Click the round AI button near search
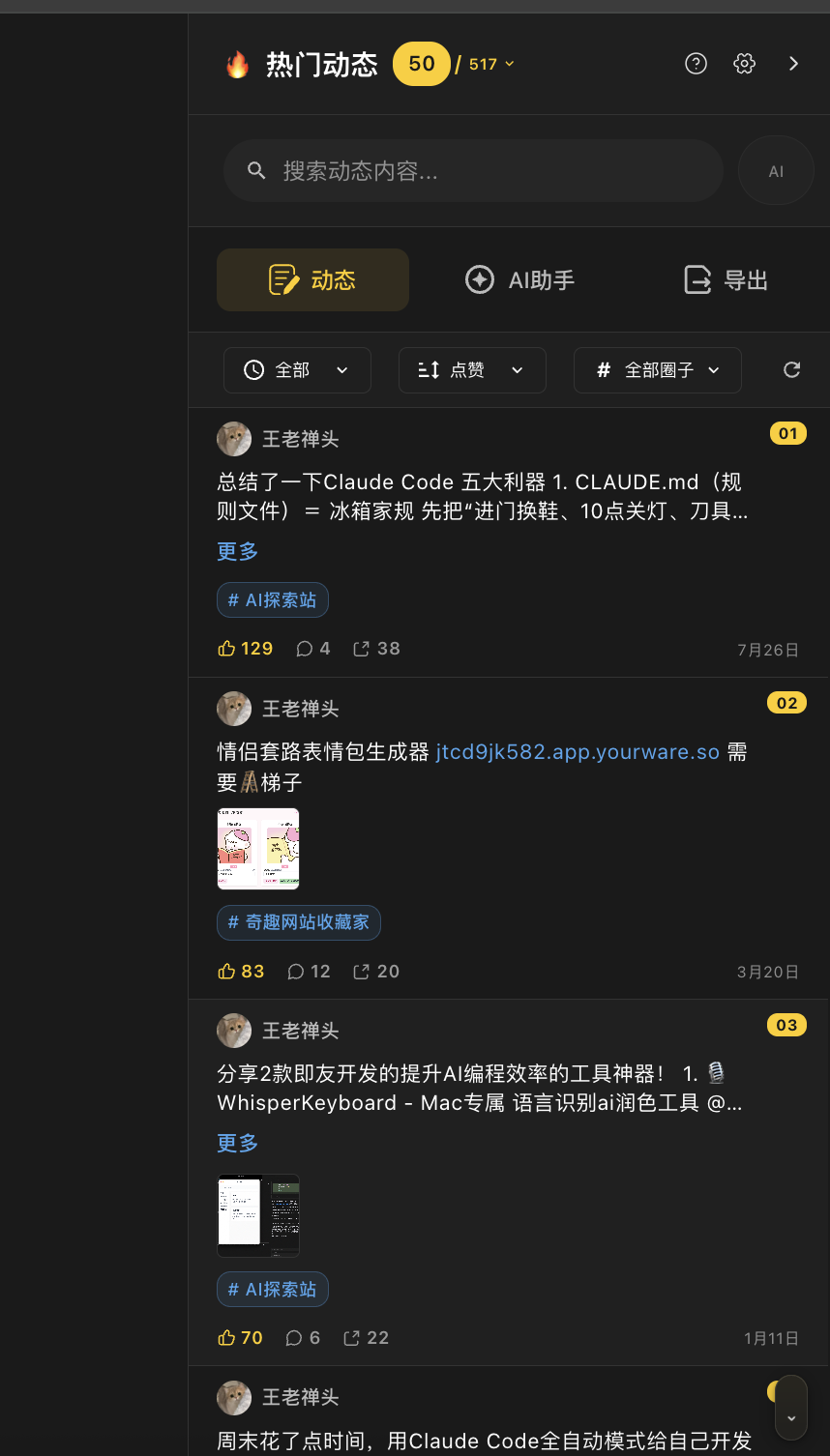Viewport: 830px width, 1456px height. (x=776, y=171)
